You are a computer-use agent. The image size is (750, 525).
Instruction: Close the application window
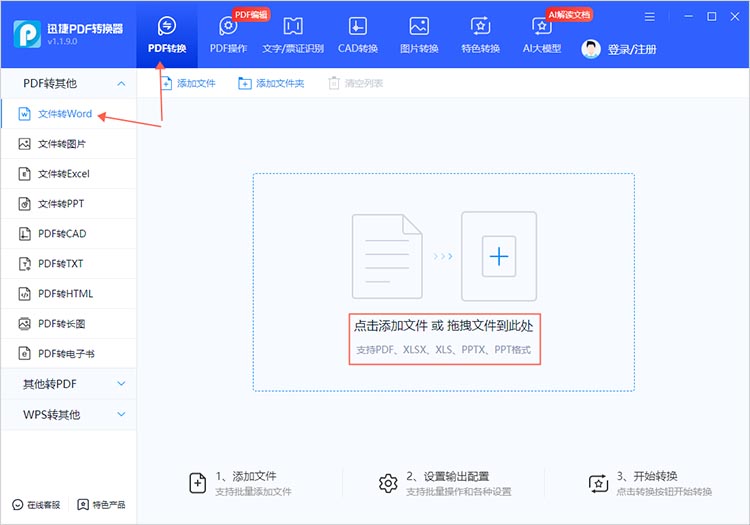click(735, 17)
